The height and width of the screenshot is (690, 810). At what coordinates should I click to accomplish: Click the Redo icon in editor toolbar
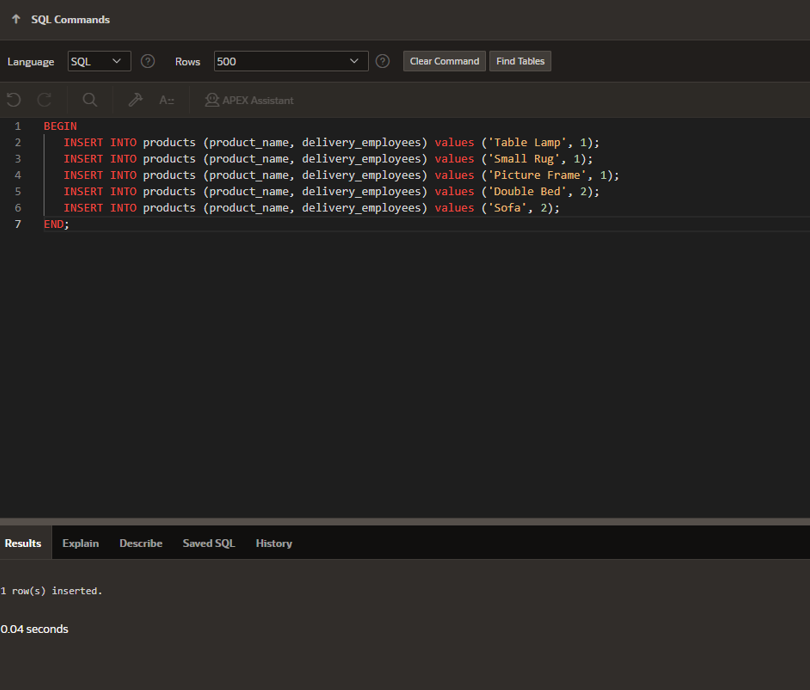point(44,100)
